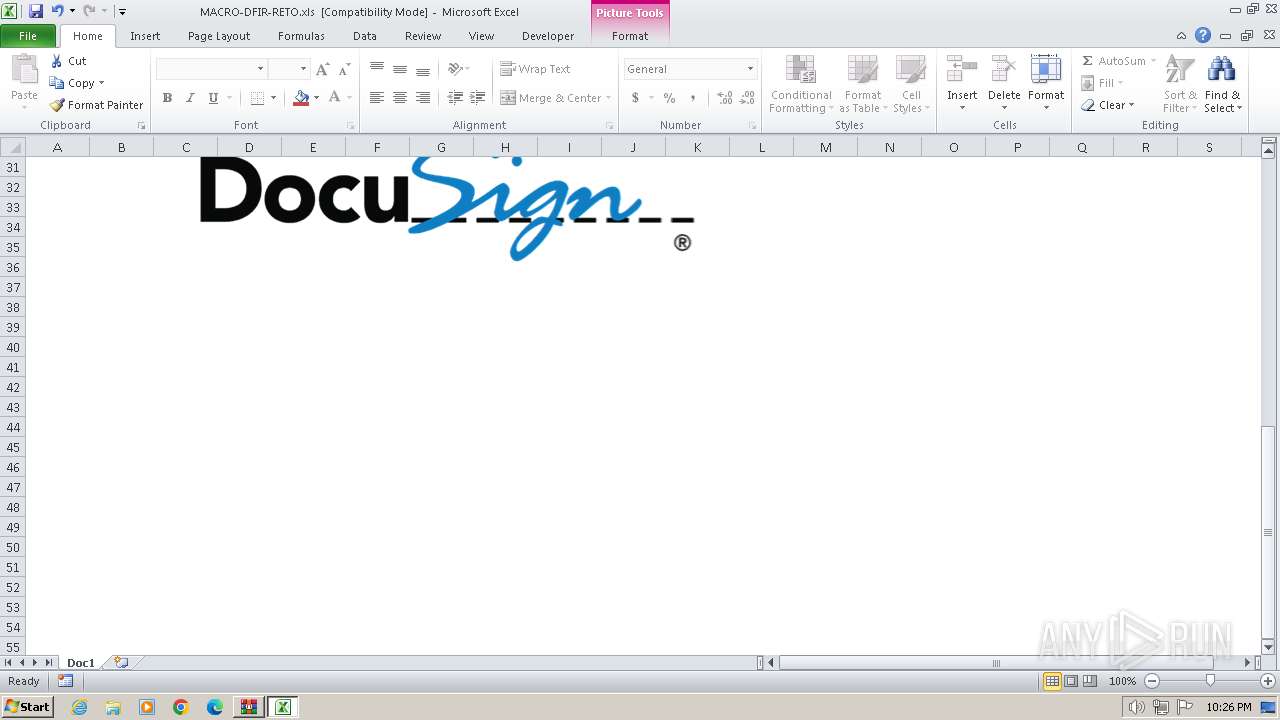This screenshot has height=720, width=1280.
Task: Align text right
Action: 423,98
